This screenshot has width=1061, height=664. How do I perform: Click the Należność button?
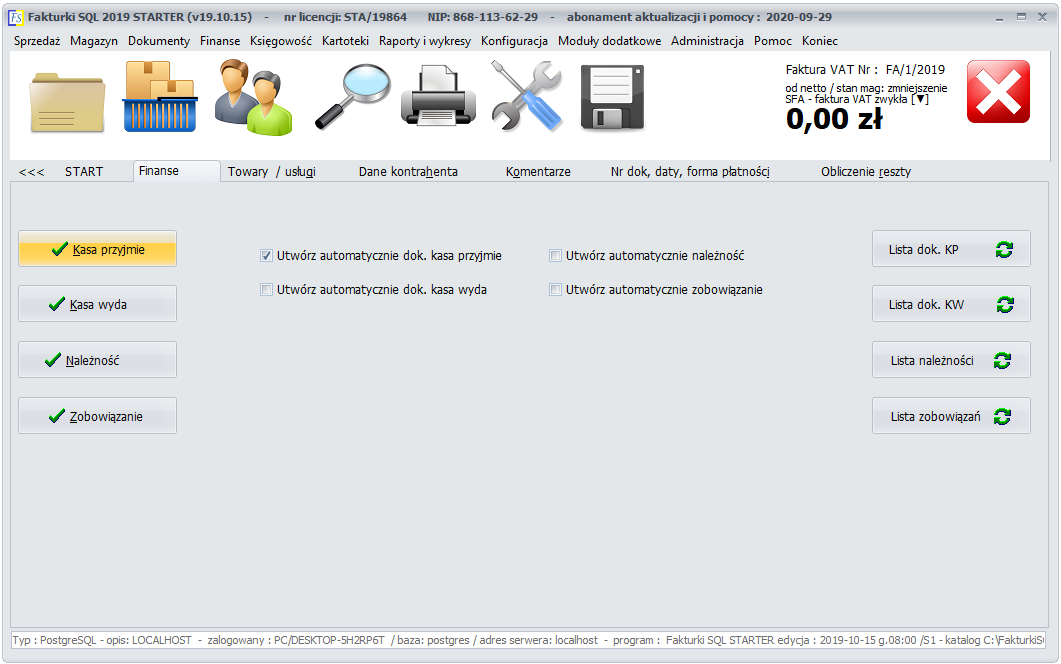point(97,360)
